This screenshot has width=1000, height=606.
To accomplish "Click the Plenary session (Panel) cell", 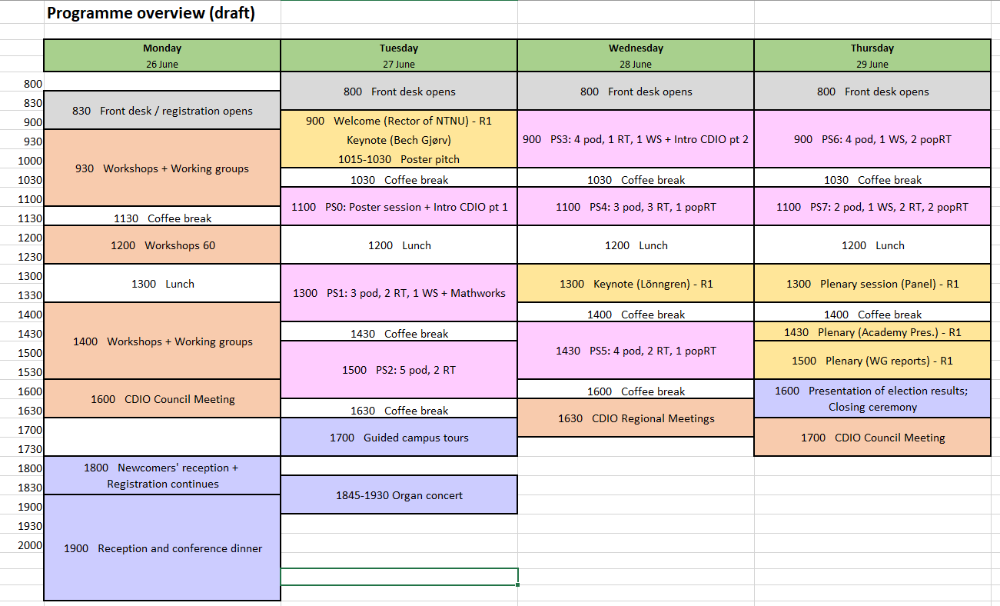I will [x=871, y=284].
